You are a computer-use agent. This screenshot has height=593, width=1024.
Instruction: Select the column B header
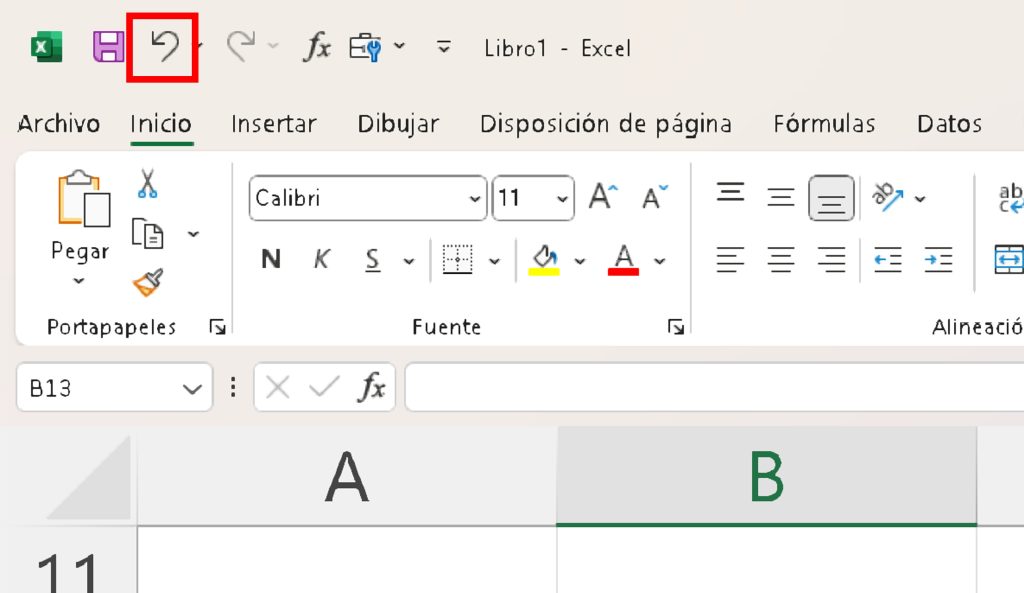click(x=766, y=476)
